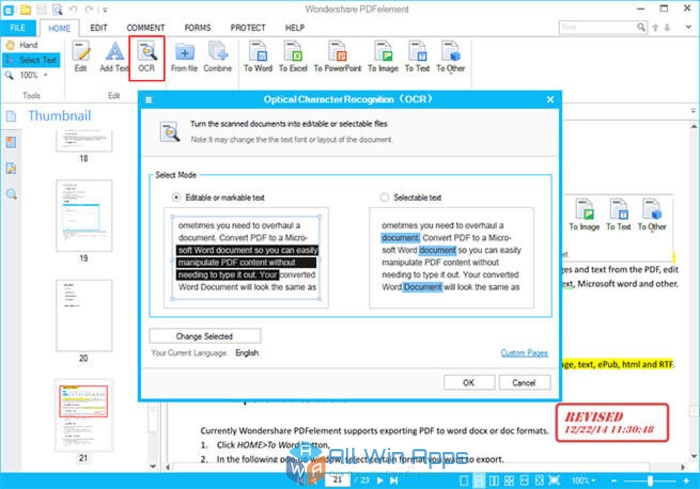The image size is (700, 489).
Task: Open the 100% zoom dropdown in Tools group
Action: 46,75
